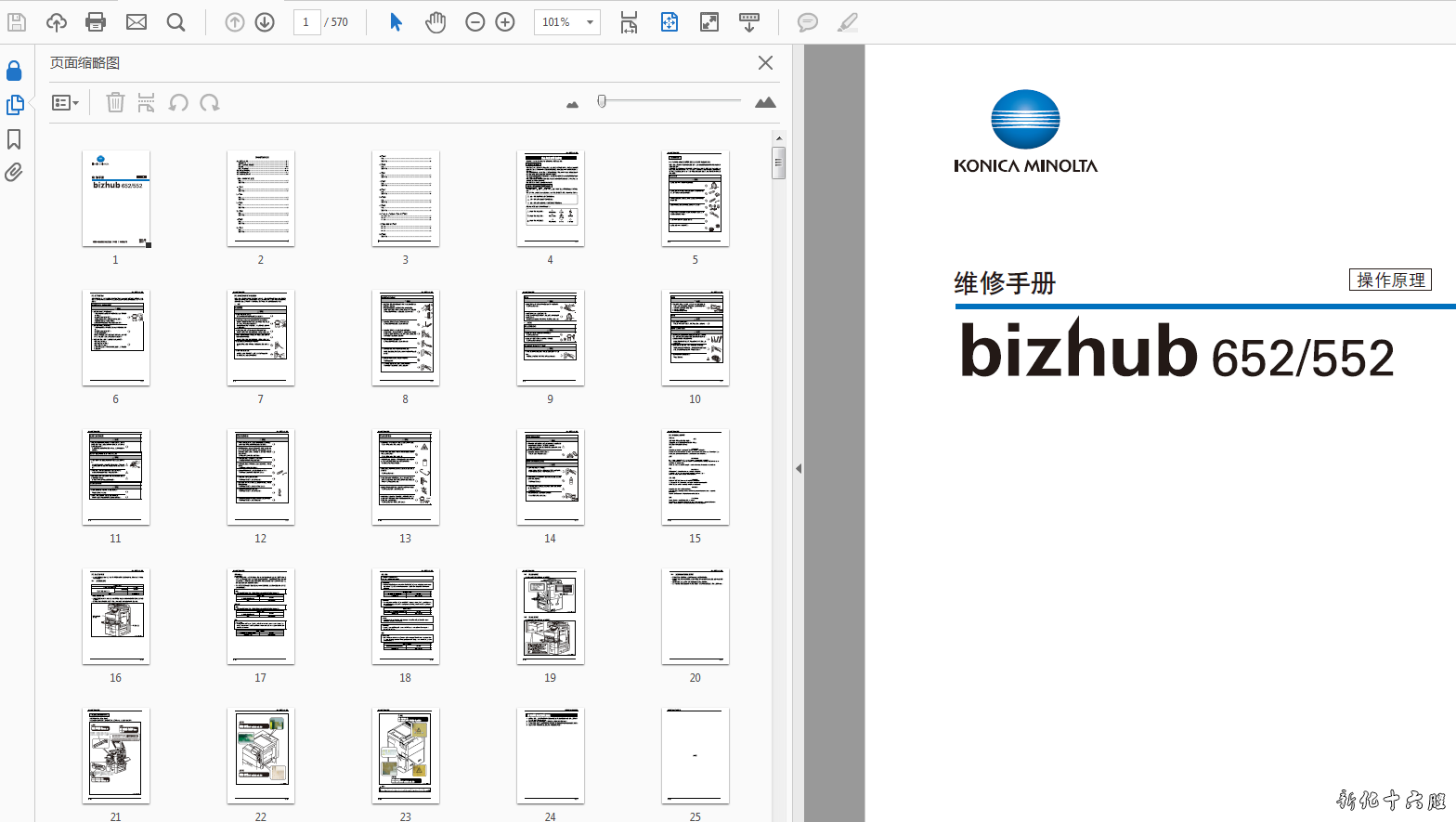Image resolution: width=1456 pixels, height=822 pixels.
Task: Open the search magnifier tool
Action: pyautogui.click(x=175, y=22)
